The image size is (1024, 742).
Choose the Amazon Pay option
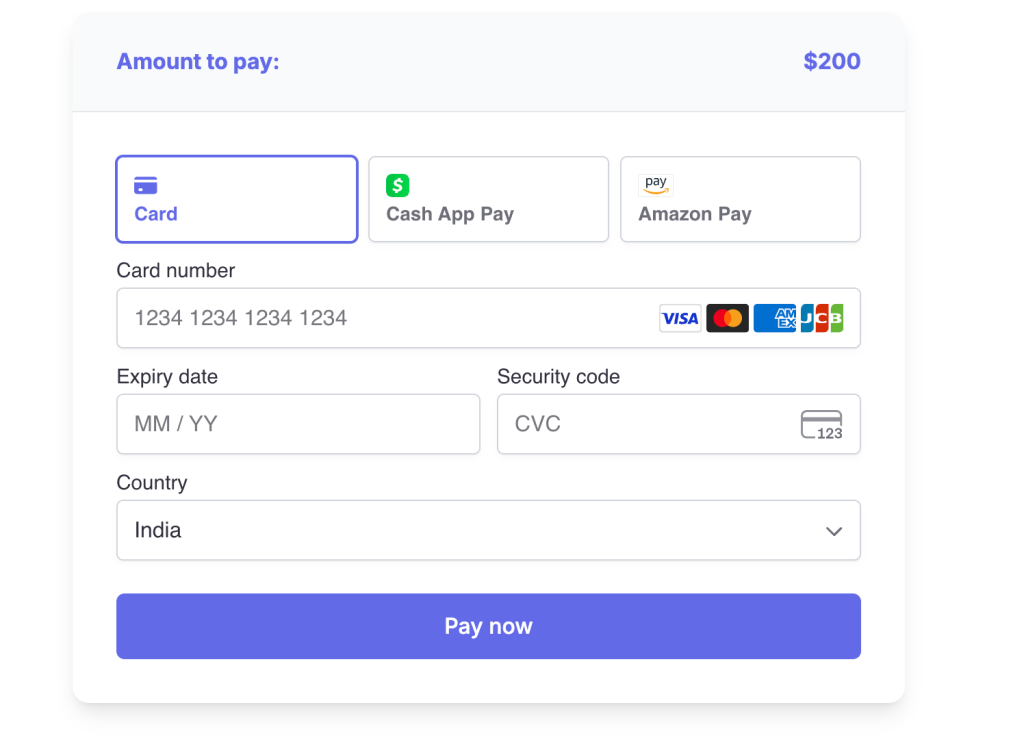(741, 199)
